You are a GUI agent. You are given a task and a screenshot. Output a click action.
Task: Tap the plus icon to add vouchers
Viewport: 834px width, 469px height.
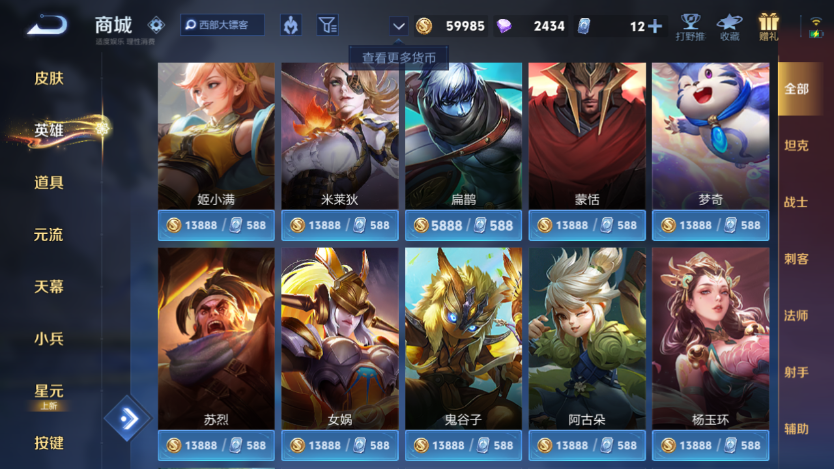(655, 26)
